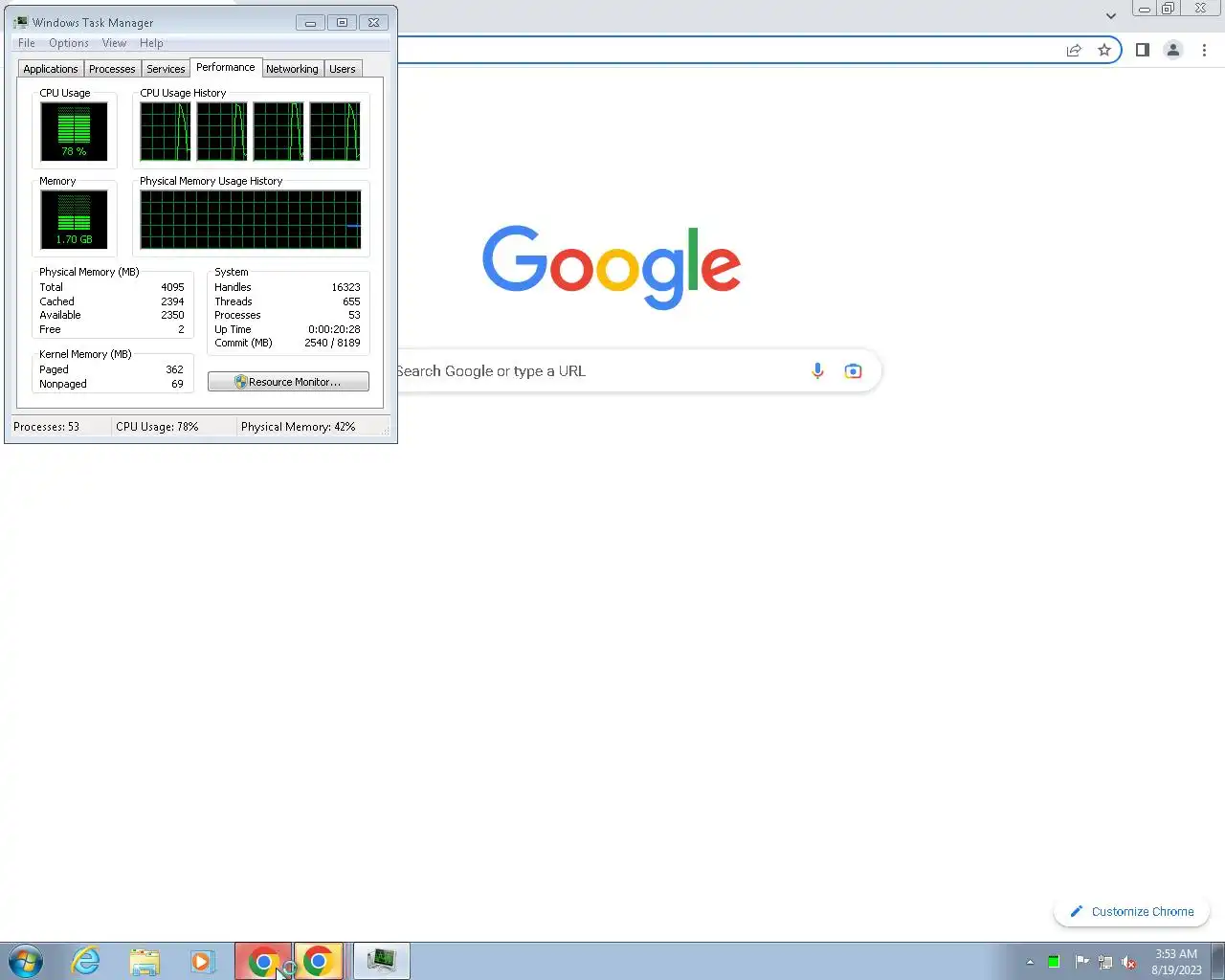Click the CPU Usage gauge showing 78%
Image resolution: width=1225 pixels, height=980 pixels.
(74, 131)
